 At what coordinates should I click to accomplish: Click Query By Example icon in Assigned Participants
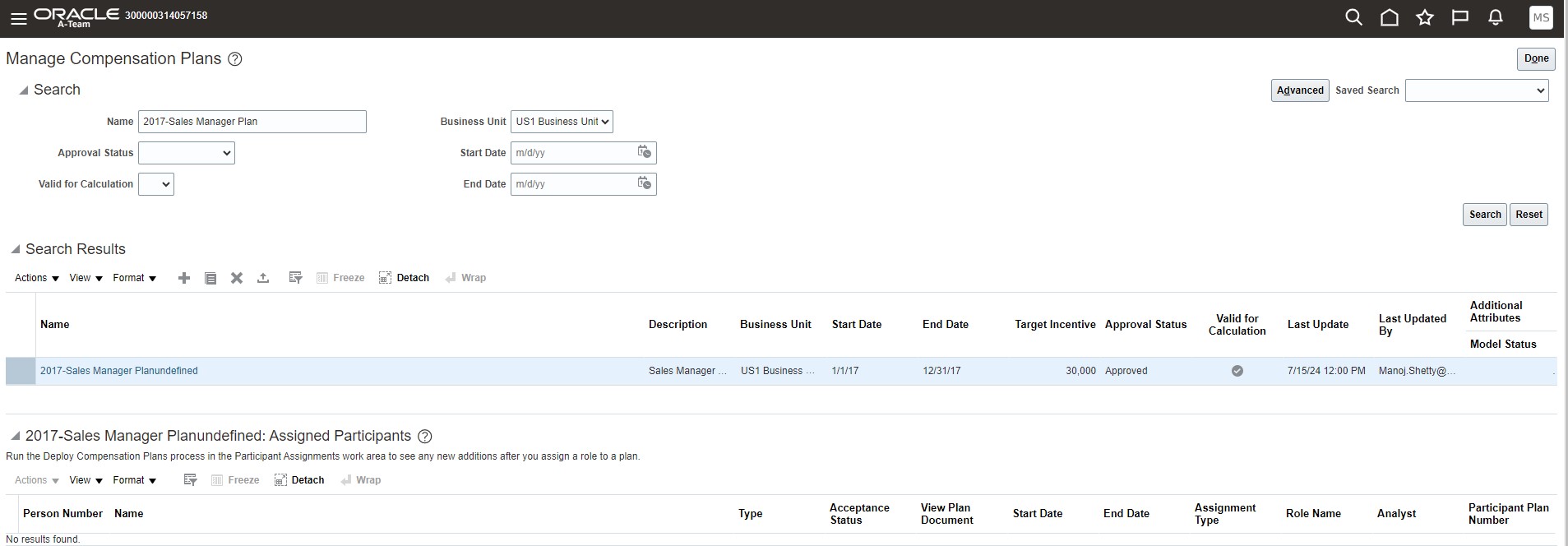point(191,480)
